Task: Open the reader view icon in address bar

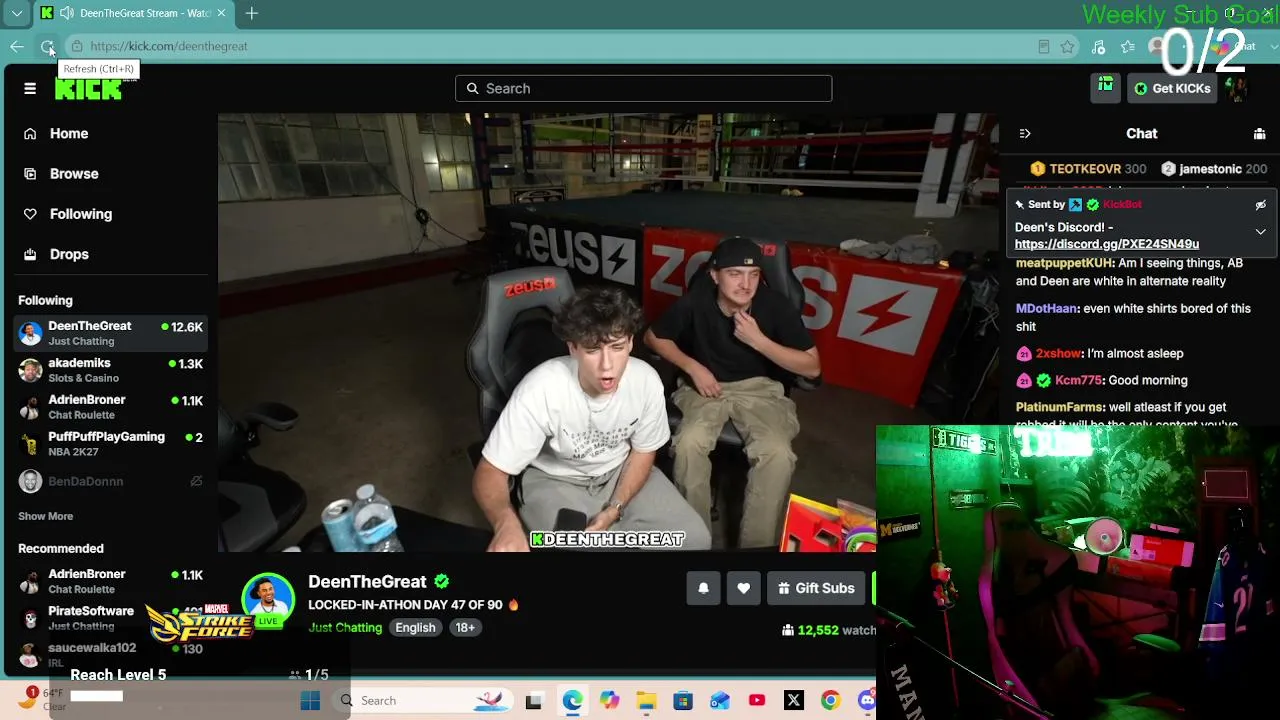Action: click(1043, 46)
